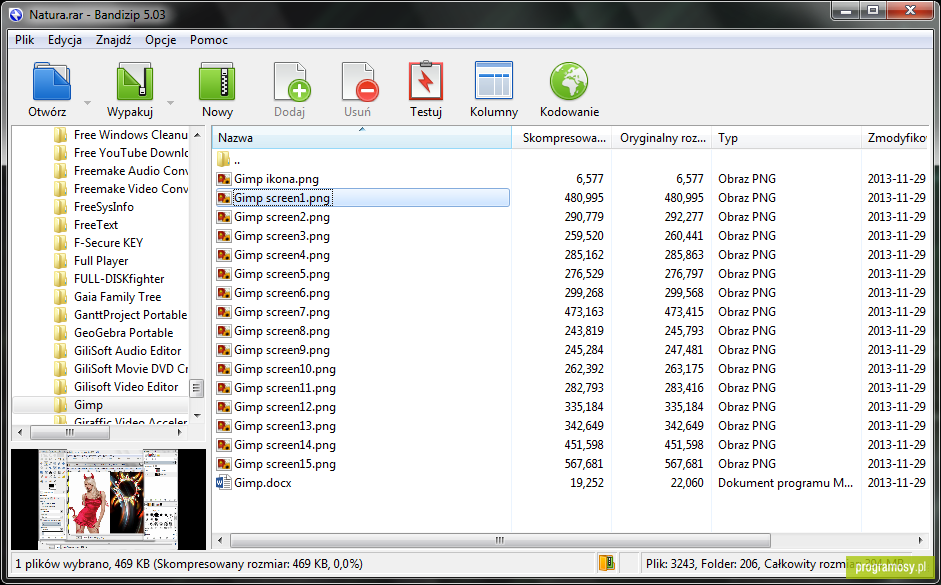Select the FULL-DISKfighter folder

tap(119, 278)
